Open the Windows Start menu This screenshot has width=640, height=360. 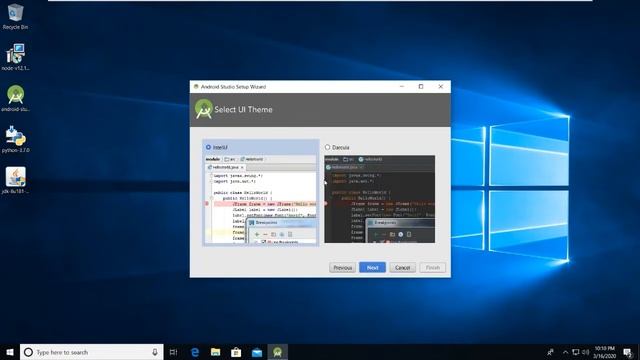tap(10, 352)
